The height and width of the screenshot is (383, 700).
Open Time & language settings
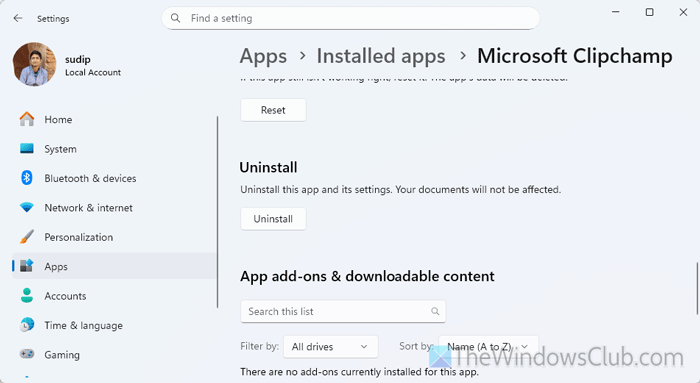pyautogui.click(x=115, y=325)
